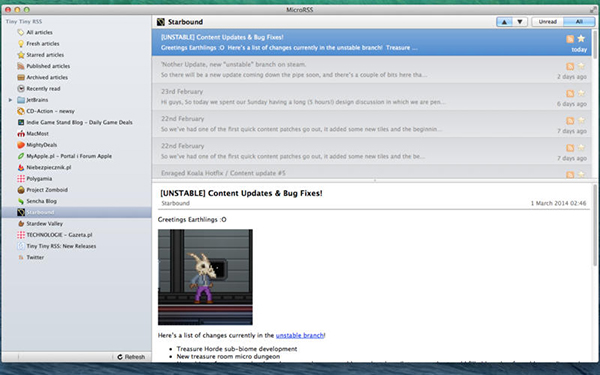Click the RSS publish icon on the UNSTABLE article
The image size is (600, 375).
click(x=570, y=39)
